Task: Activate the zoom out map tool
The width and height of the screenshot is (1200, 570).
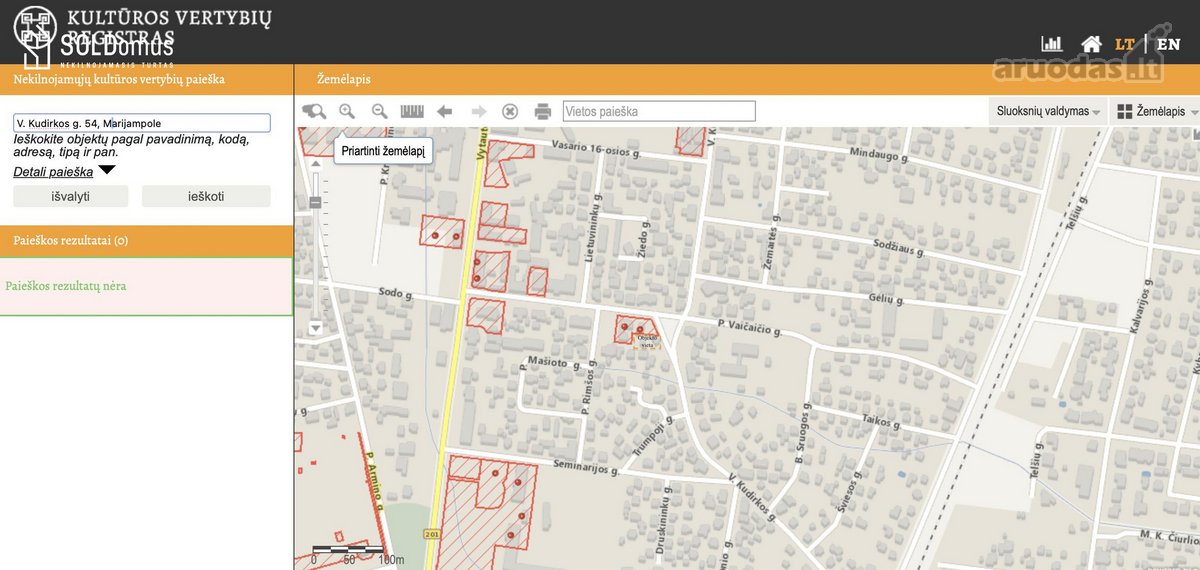Action: tap(380, 111)
